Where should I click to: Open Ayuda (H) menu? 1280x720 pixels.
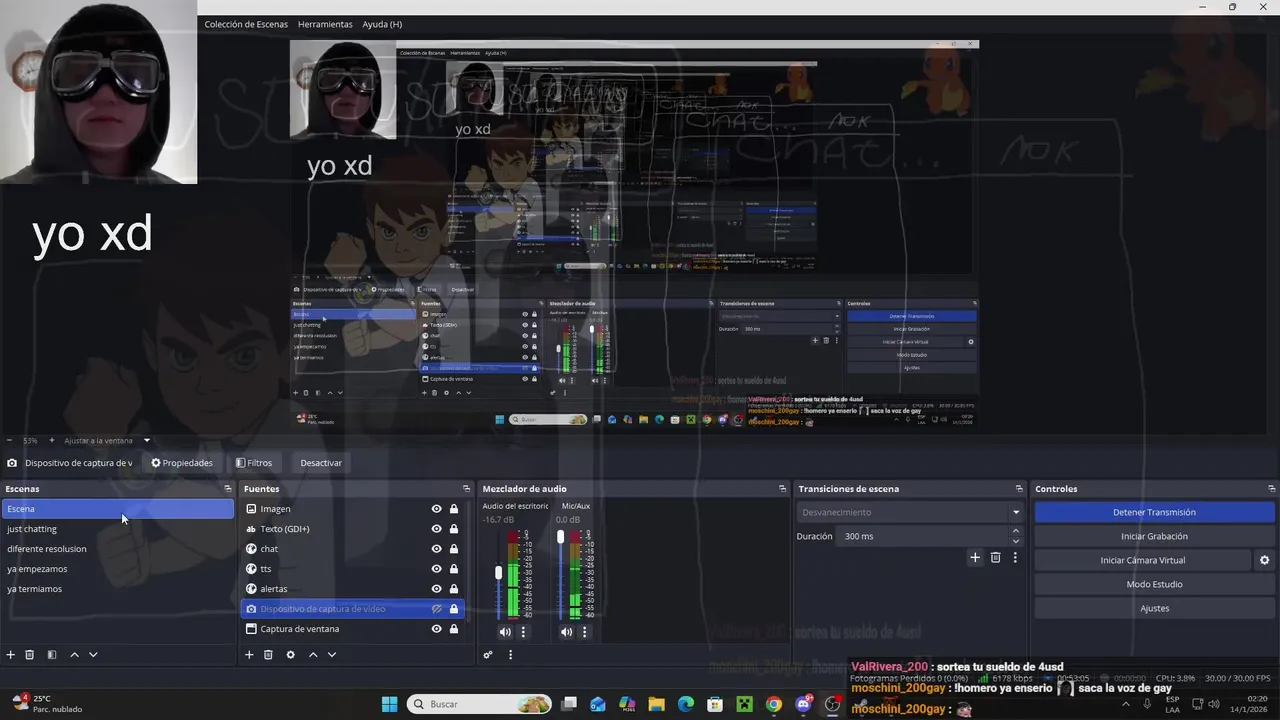click(382, 24)
